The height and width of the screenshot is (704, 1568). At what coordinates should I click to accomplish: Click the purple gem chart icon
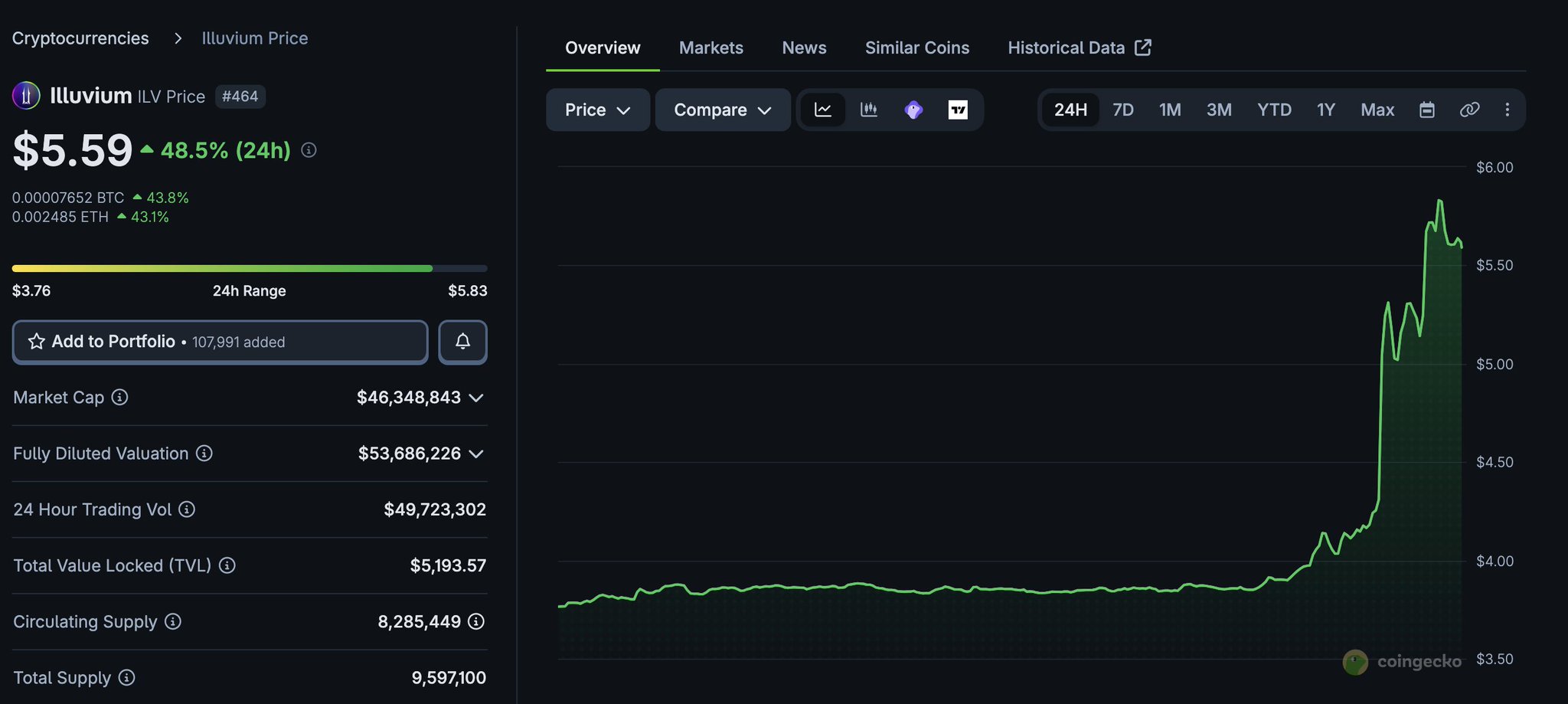913,110
